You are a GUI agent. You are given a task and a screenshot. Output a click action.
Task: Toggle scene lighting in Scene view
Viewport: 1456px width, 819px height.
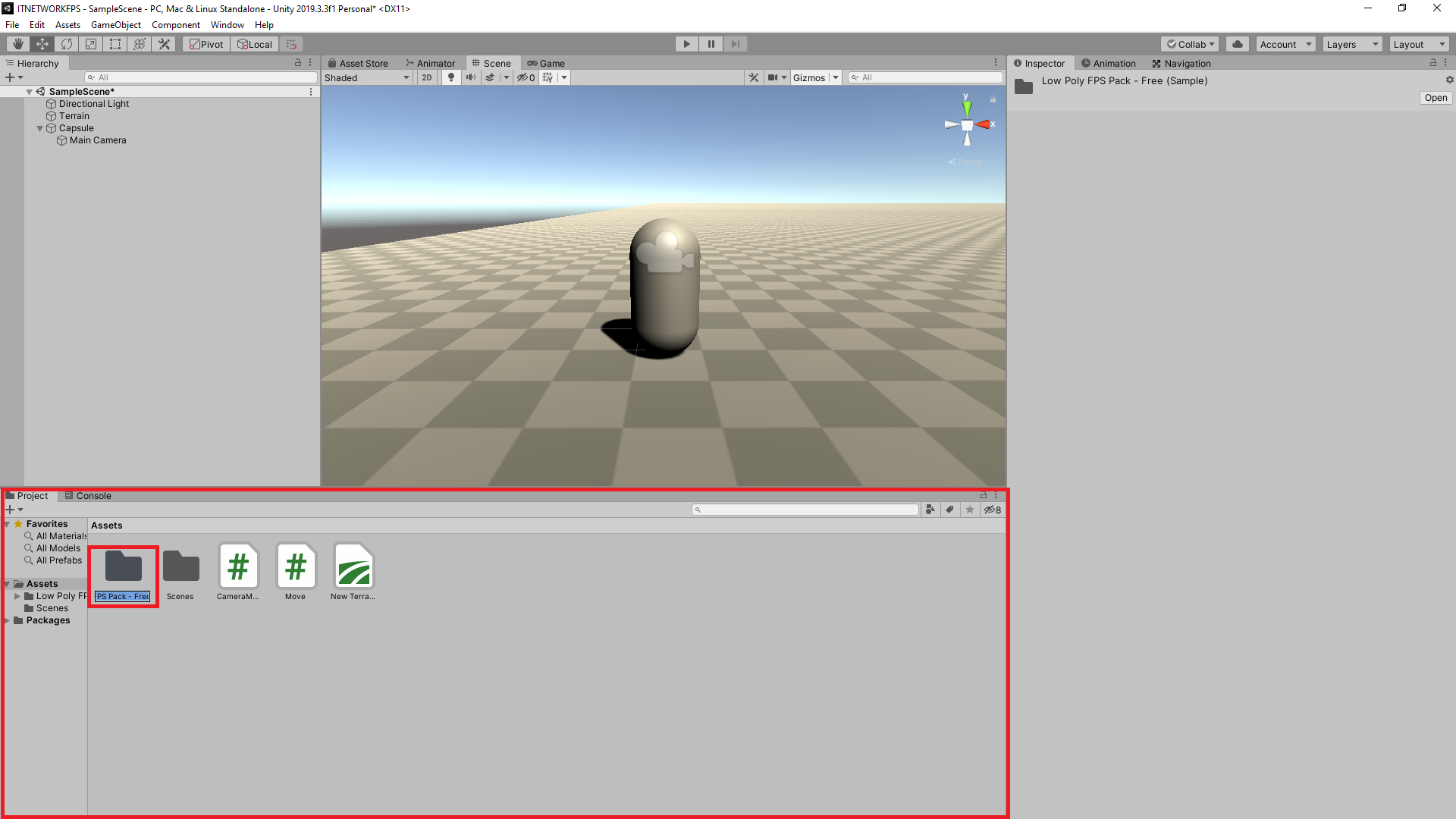[450, 77]
